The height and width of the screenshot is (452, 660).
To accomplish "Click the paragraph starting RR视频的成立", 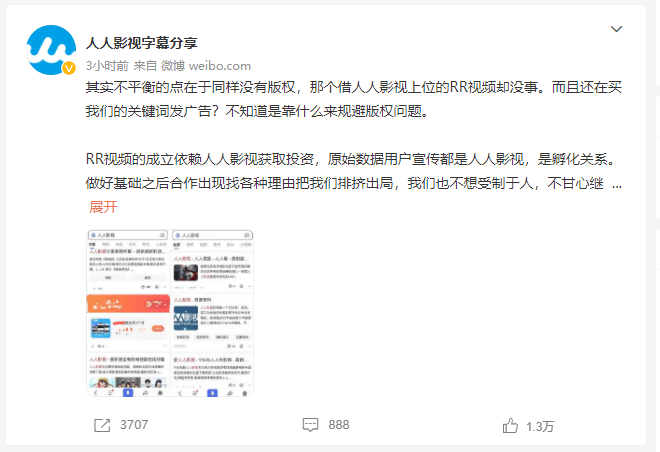I will pos(354,171).
